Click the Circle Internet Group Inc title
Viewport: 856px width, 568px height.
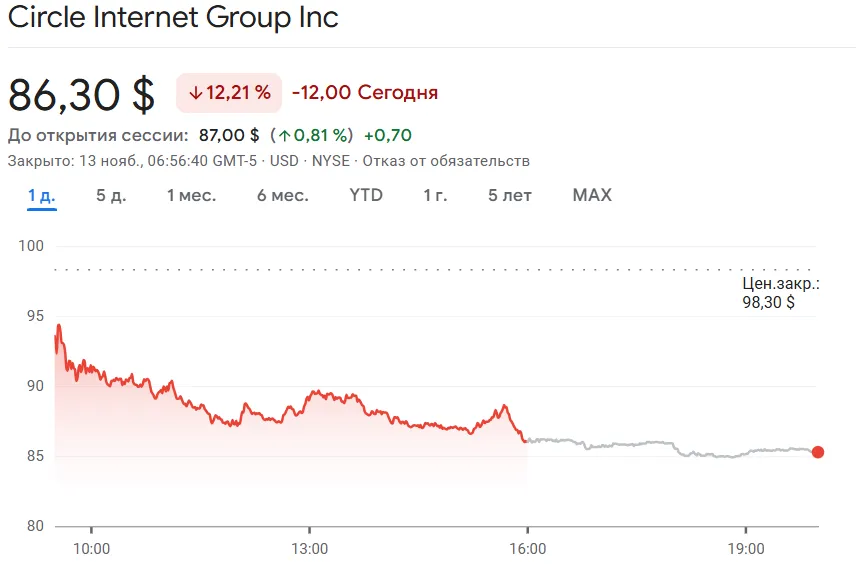click(173, 17)
